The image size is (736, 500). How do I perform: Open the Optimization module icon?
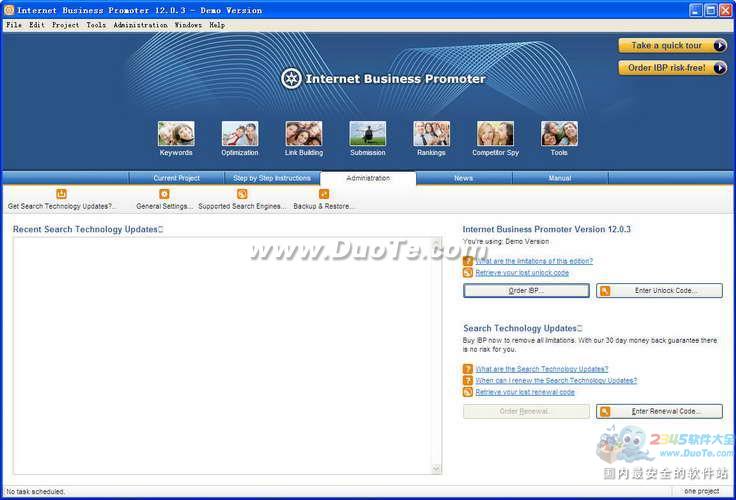click(240, 134)
